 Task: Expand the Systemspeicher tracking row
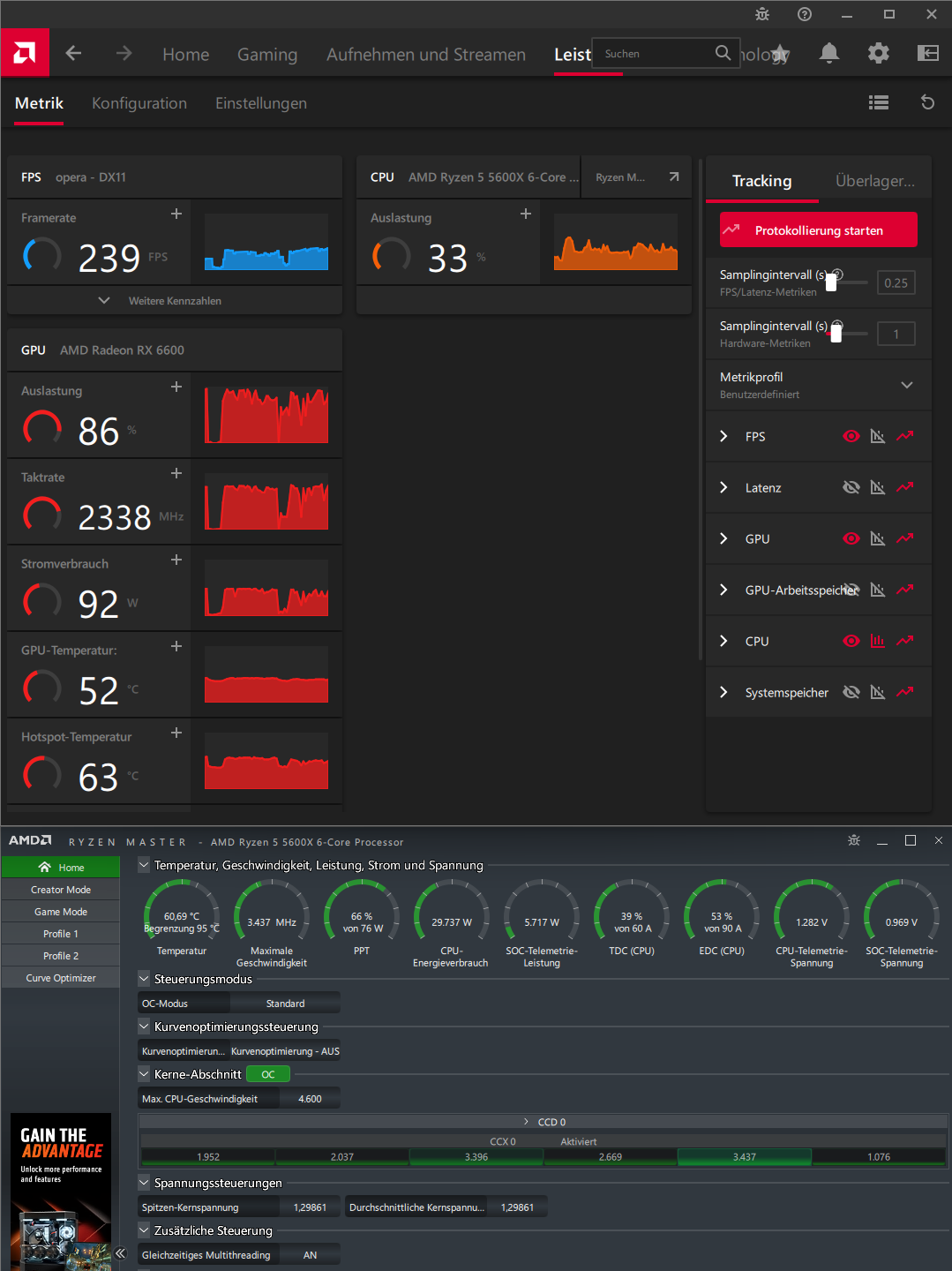point(723,692)
